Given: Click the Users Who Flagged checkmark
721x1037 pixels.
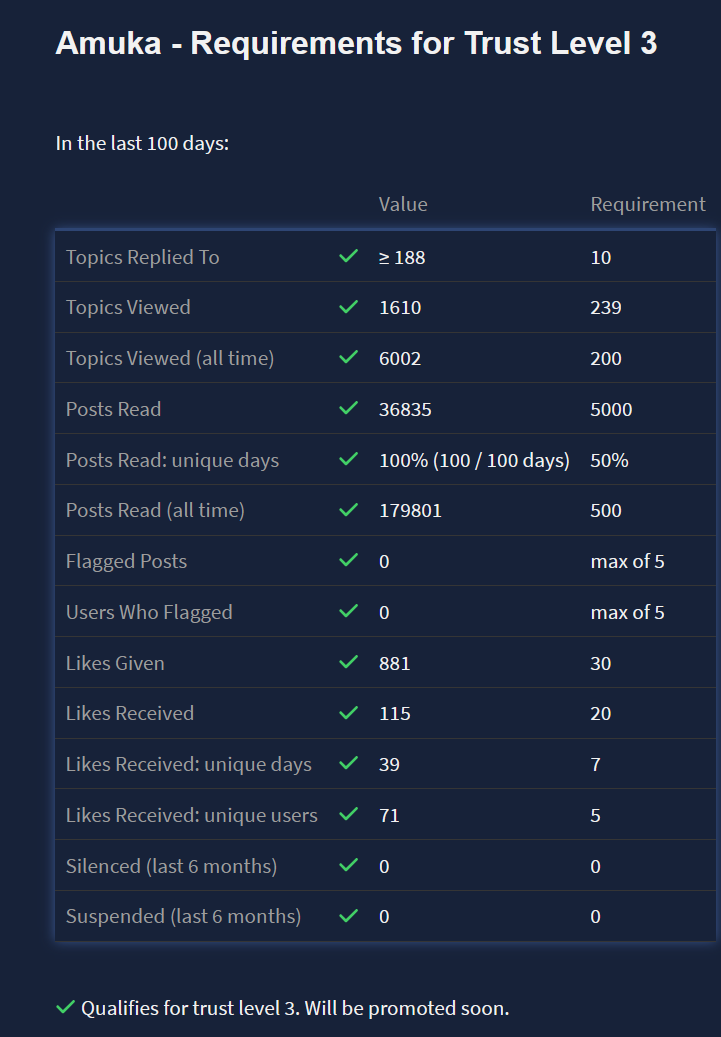Looking at the screenshot, I should pyautogui.click(x=348, y=612).
